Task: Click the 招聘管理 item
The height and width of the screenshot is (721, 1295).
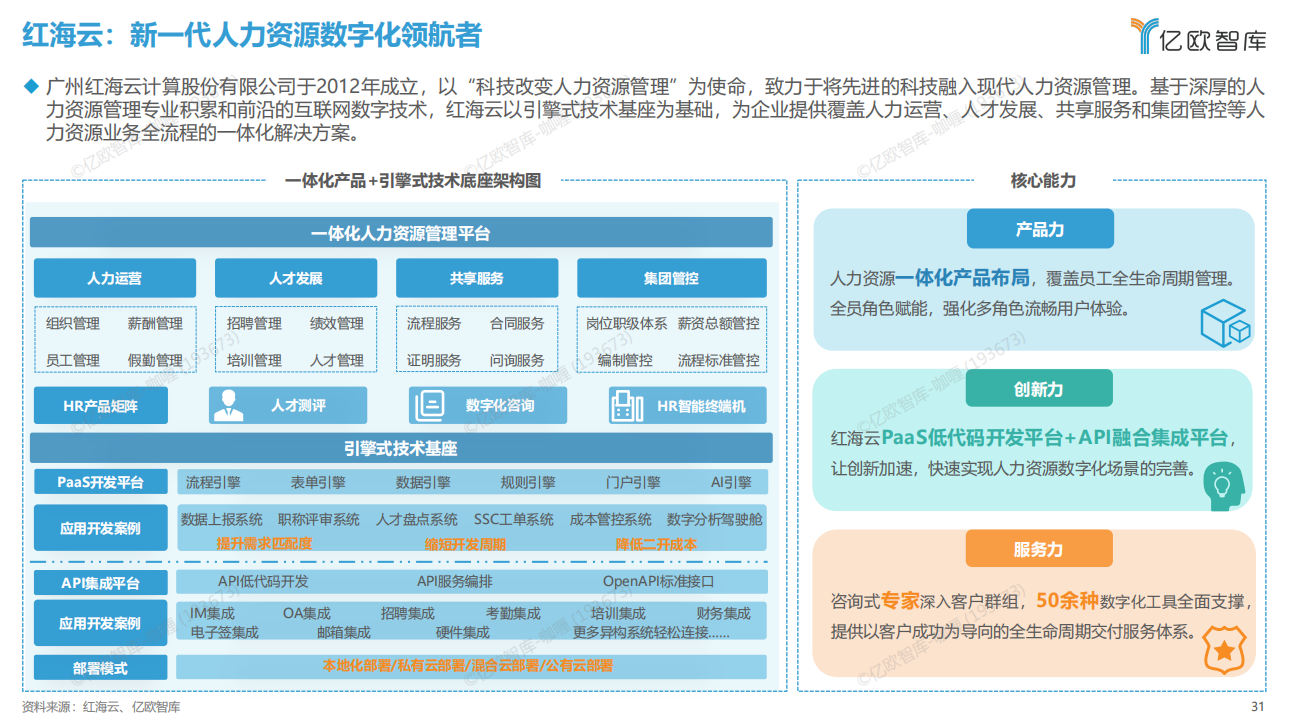Action: pyautogui.click(x=254, y=323)
